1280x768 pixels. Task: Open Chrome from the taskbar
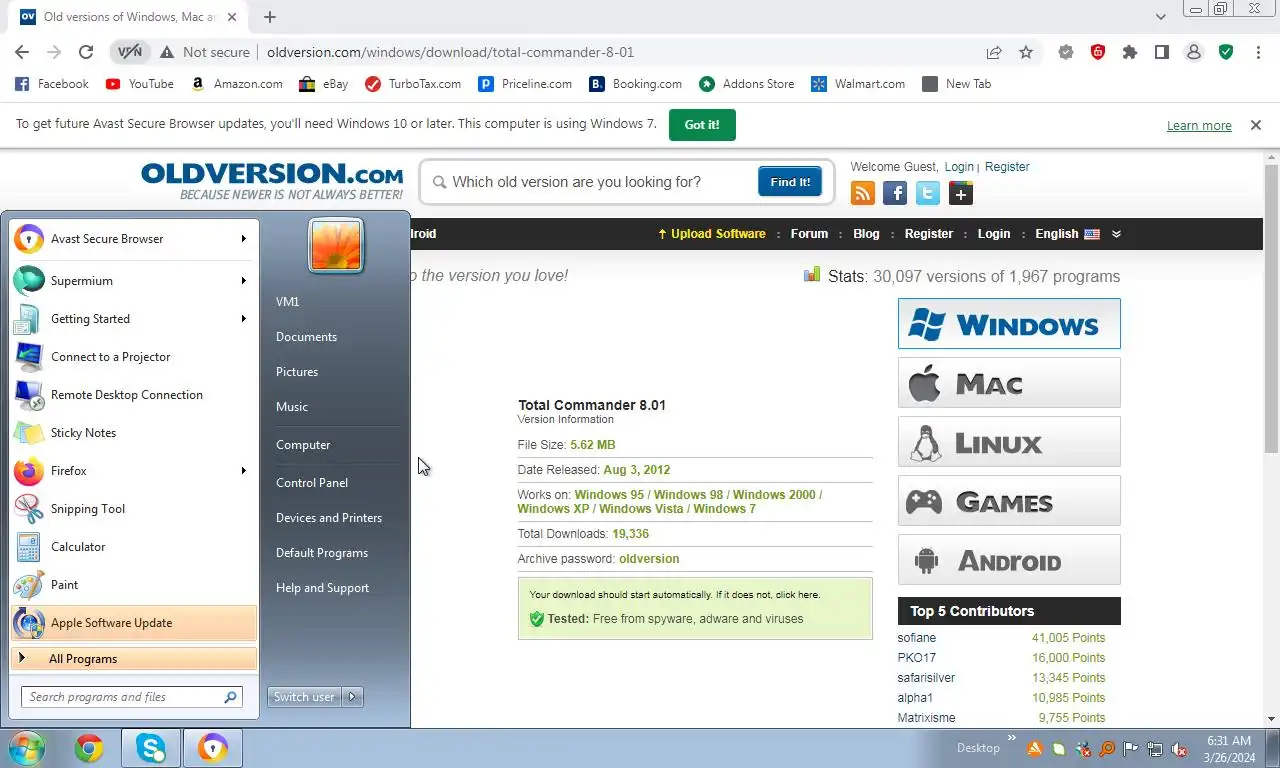[89, 748]
